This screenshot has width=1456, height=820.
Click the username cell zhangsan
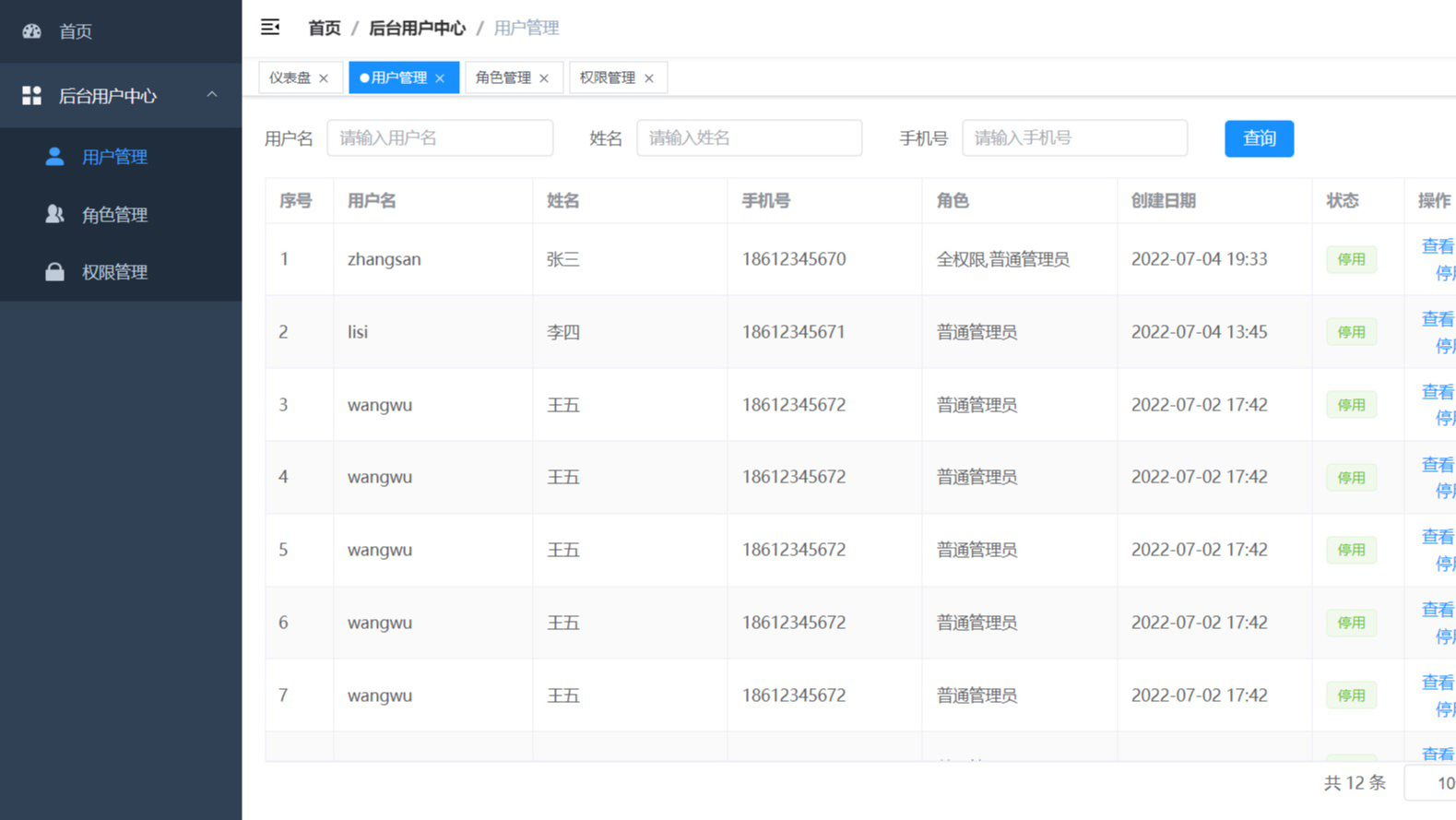(x=385, y=259)
